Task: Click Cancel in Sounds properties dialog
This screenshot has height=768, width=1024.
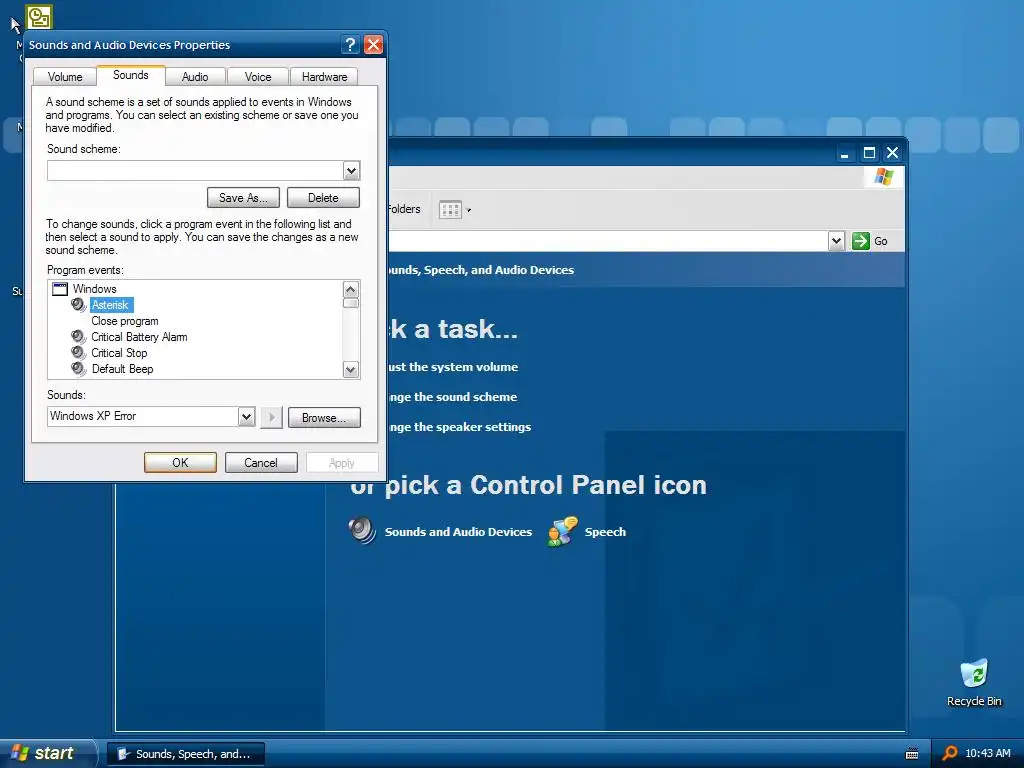Action: 261,463
